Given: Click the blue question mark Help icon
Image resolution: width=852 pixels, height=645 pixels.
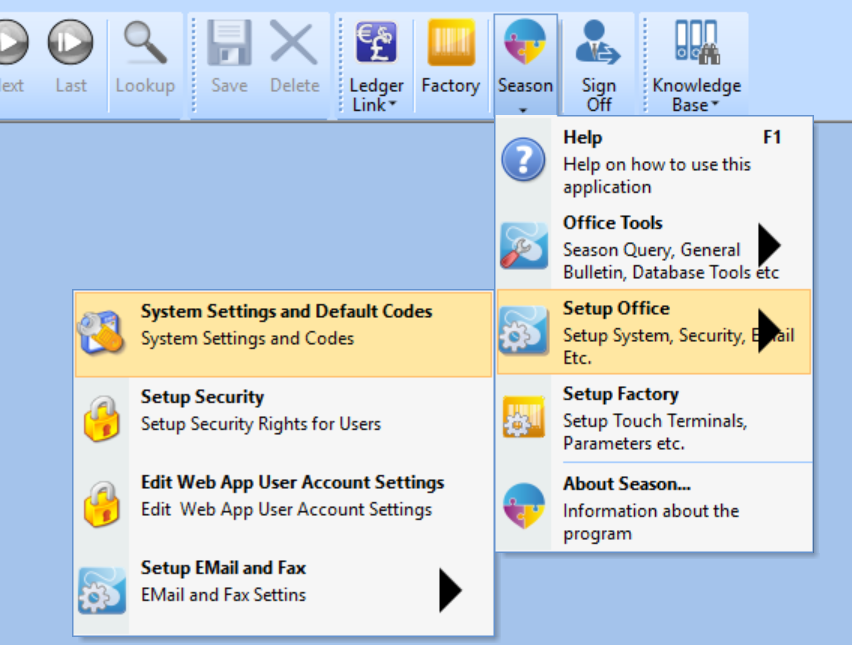Looking at the screenshot, I should pyautogui.click(x=523, y=160).
